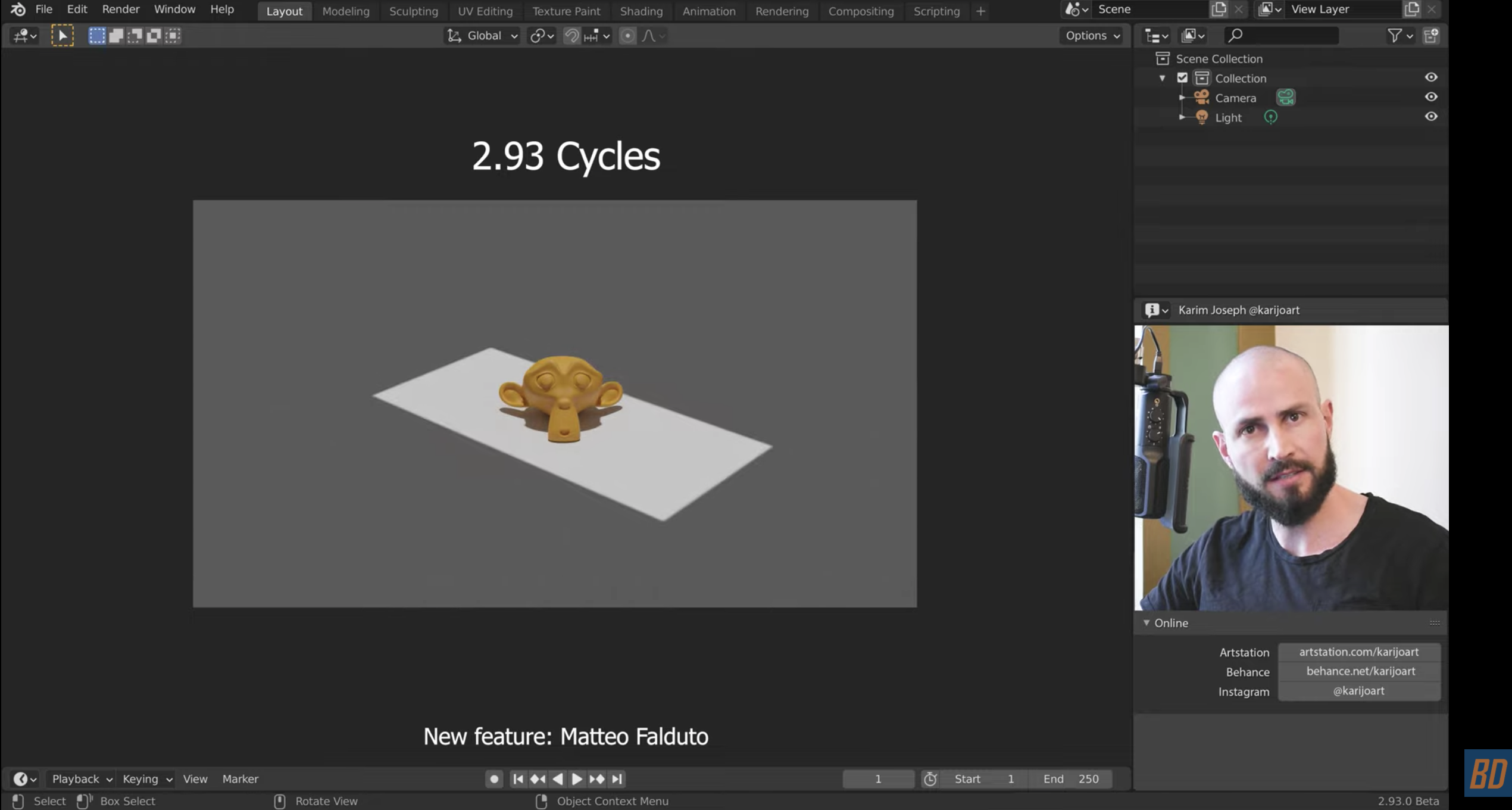The image size is (1512, 810).
Task: Switch to the UV Editing workspace tab
Action: pos(485,11)
